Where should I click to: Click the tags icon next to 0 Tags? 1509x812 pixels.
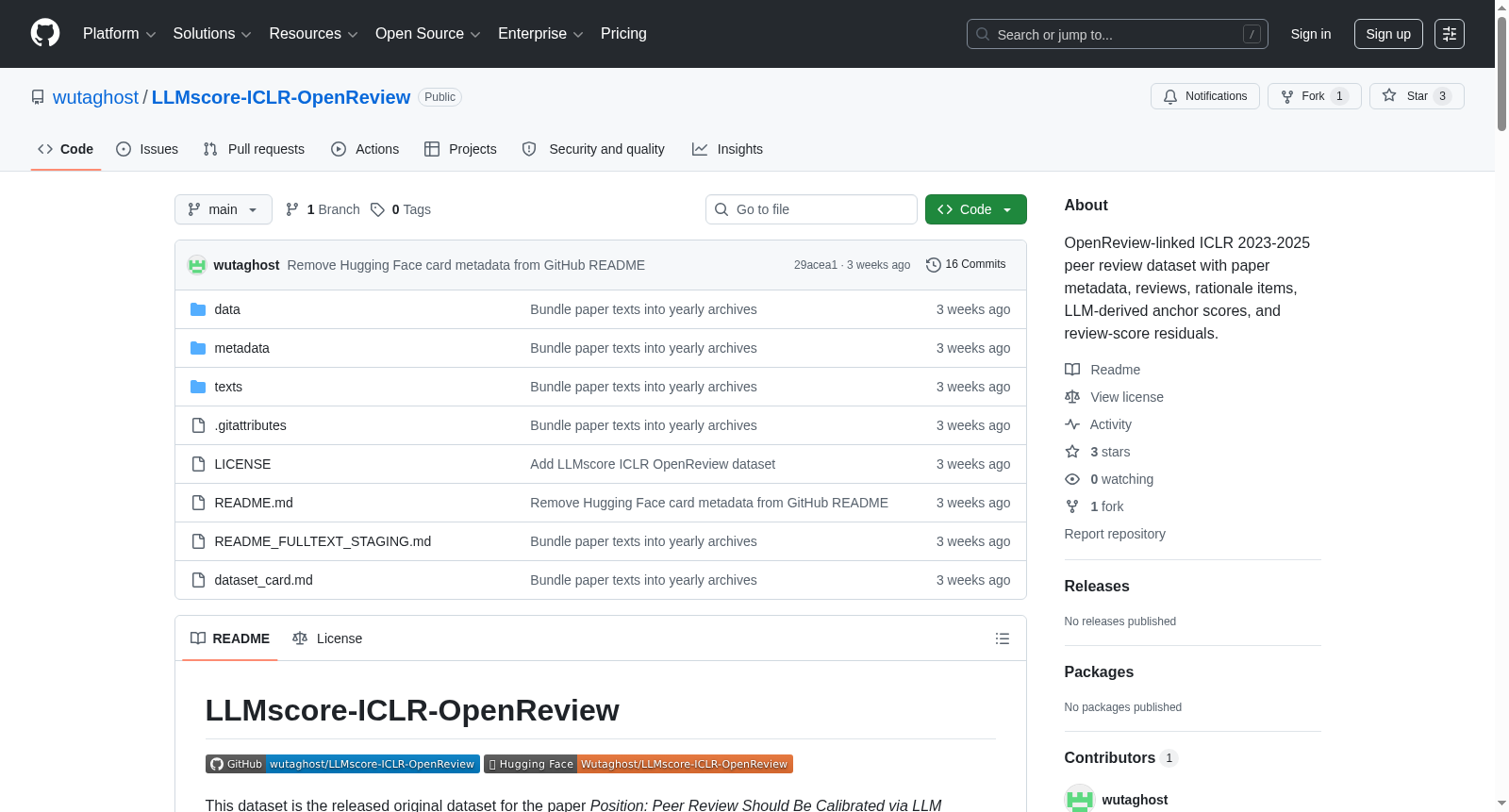pos(377,209)
